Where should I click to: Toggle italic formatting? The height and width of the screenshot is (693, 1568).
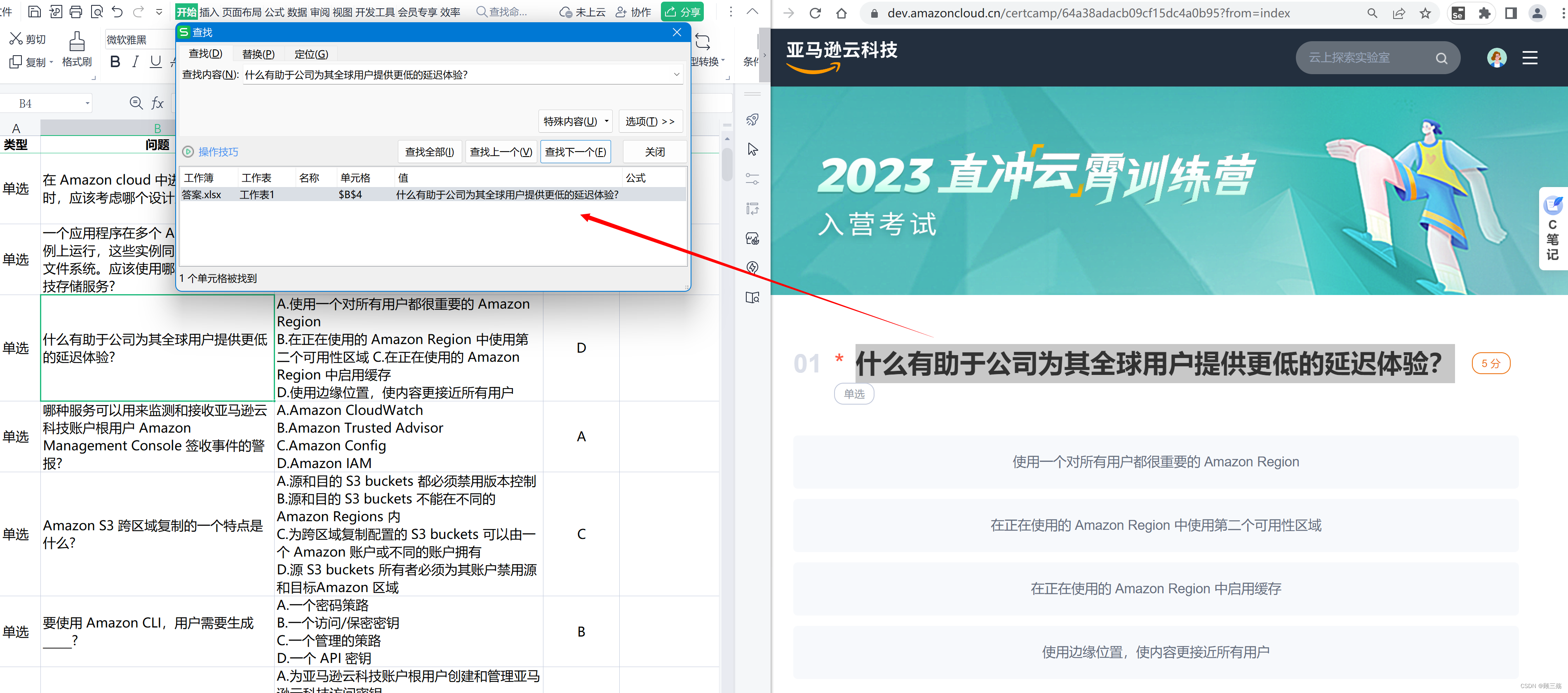click(135, 61)
